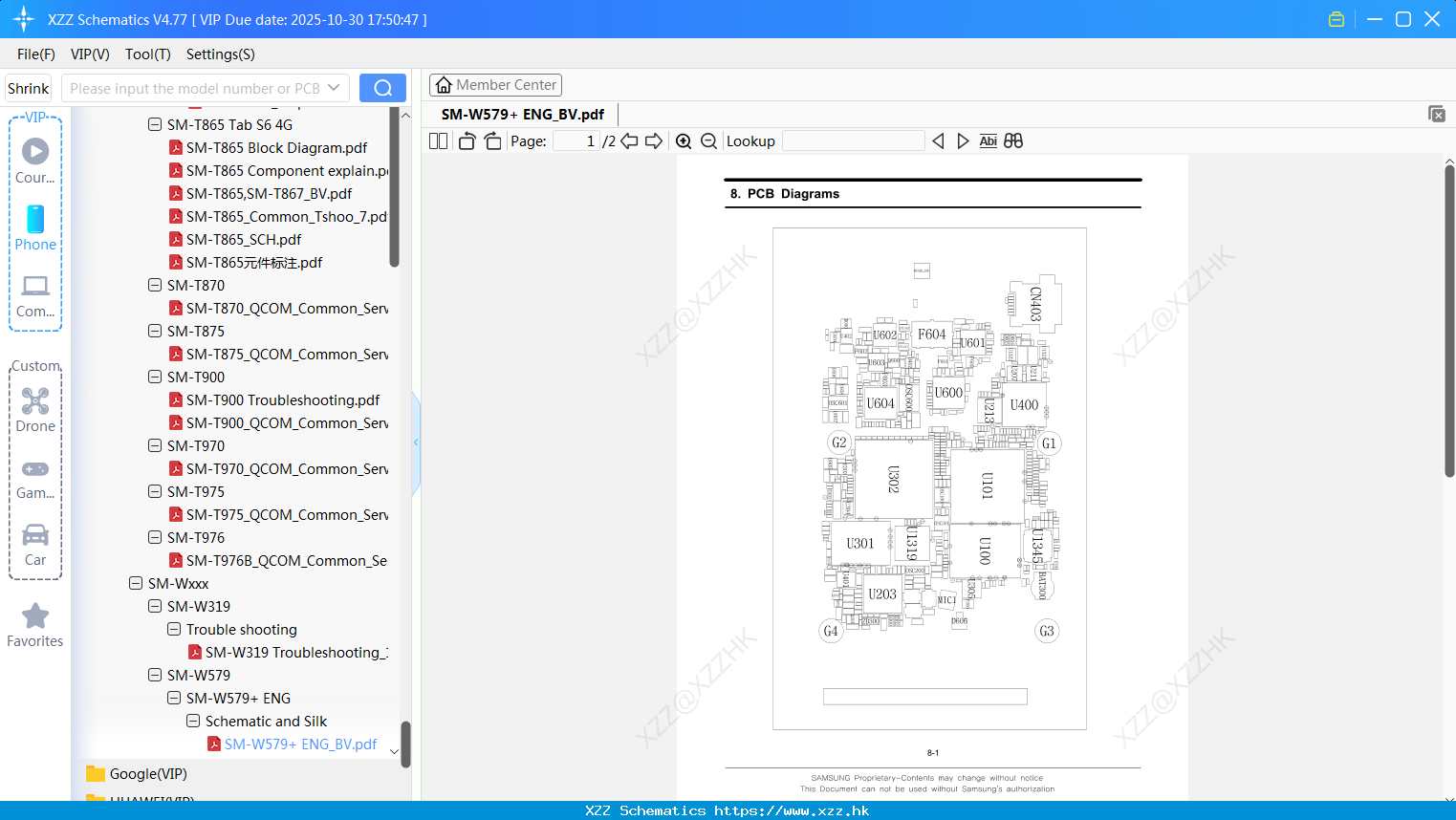Select the Drone category icon
Screen dimensions: 1456x820
click(x=35, y=410)
